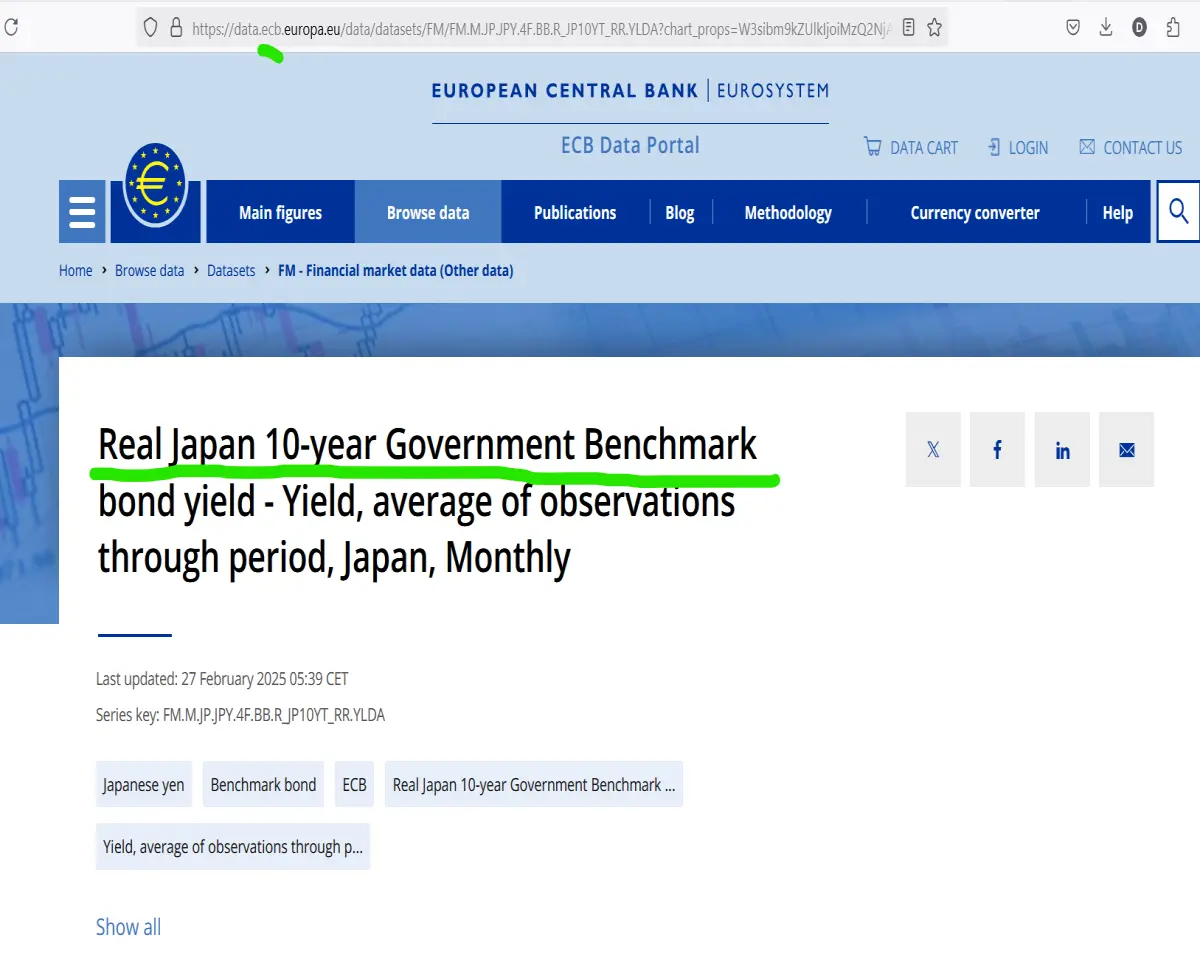The width and height of the screenshot is (1200, 960).
Task: Open reader view icon in address bar
Action: click(908, 28)
